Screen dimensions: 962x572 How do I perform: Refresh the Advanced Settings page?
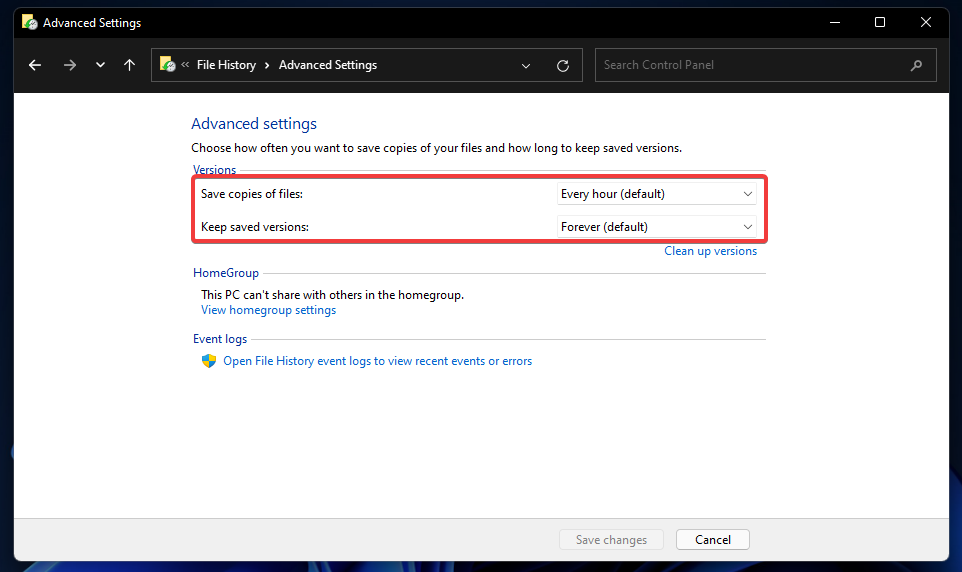click(563, 65)
